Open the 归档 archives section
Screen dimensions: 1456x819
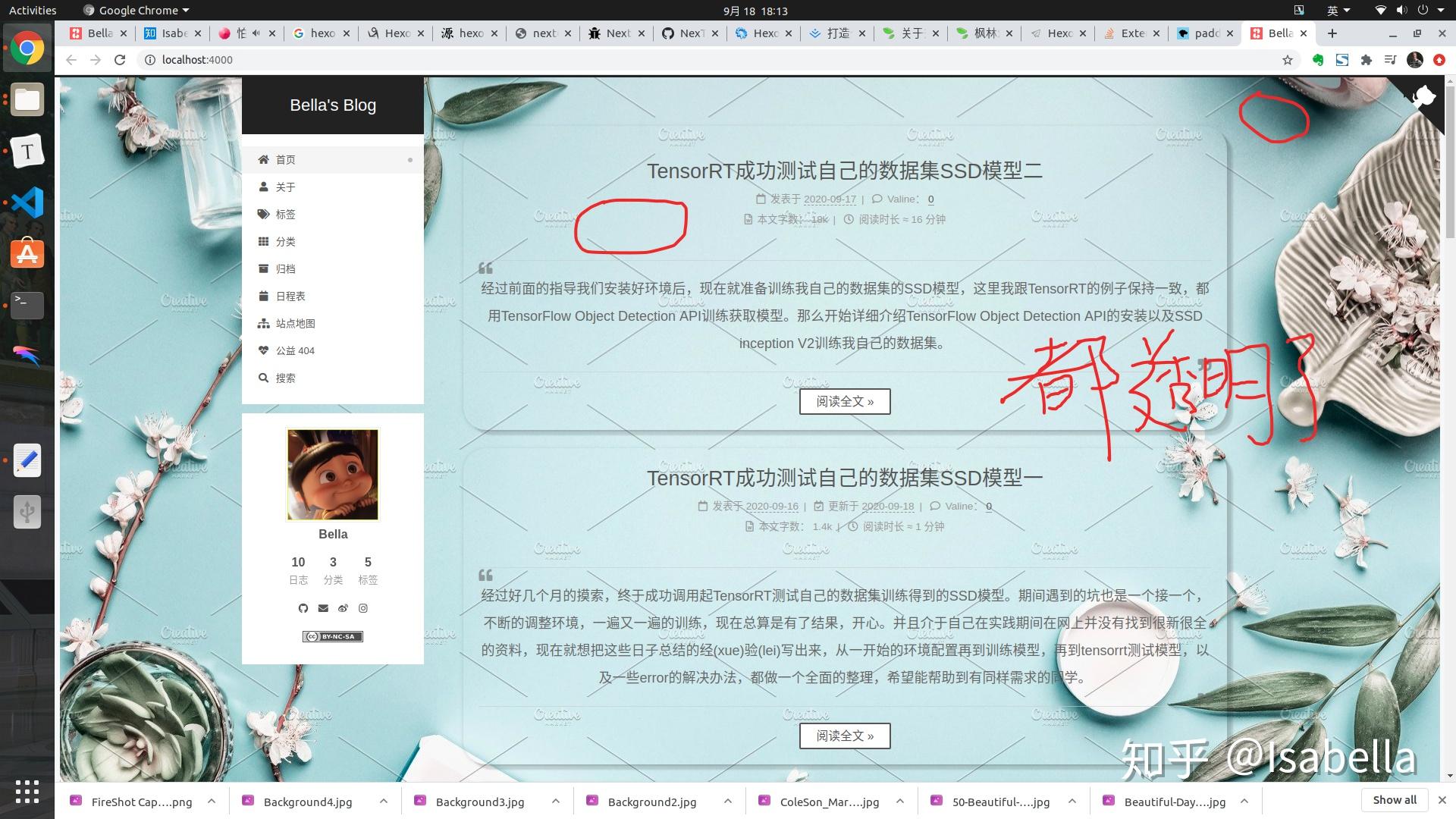click(x=285, y=268)
